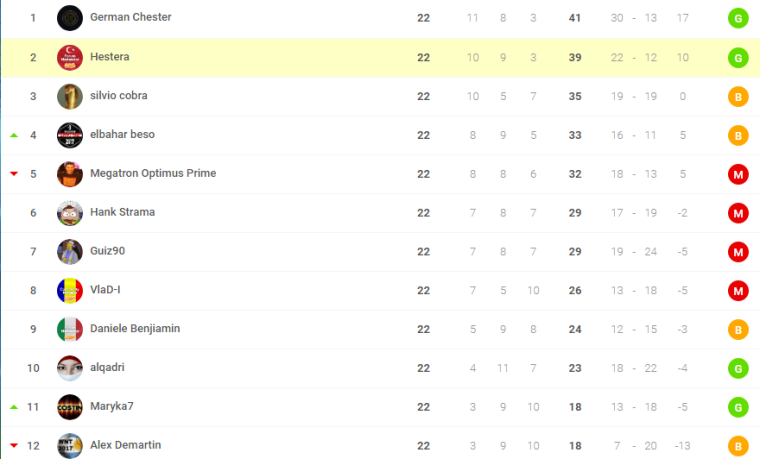760x459 pixels.
Task: Open elbahar beso manager name link
Action: point(122,134)
